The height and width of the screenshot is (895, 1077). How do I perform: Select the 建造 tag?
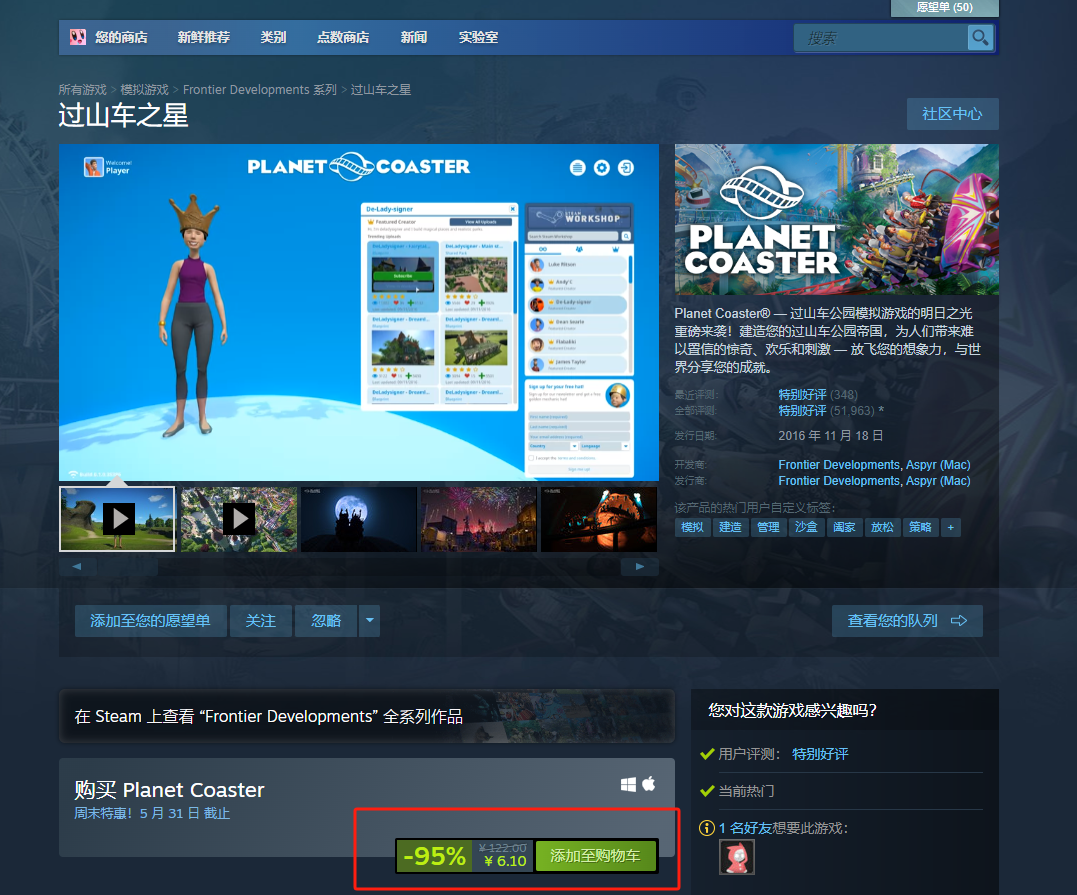coord(730,527)
